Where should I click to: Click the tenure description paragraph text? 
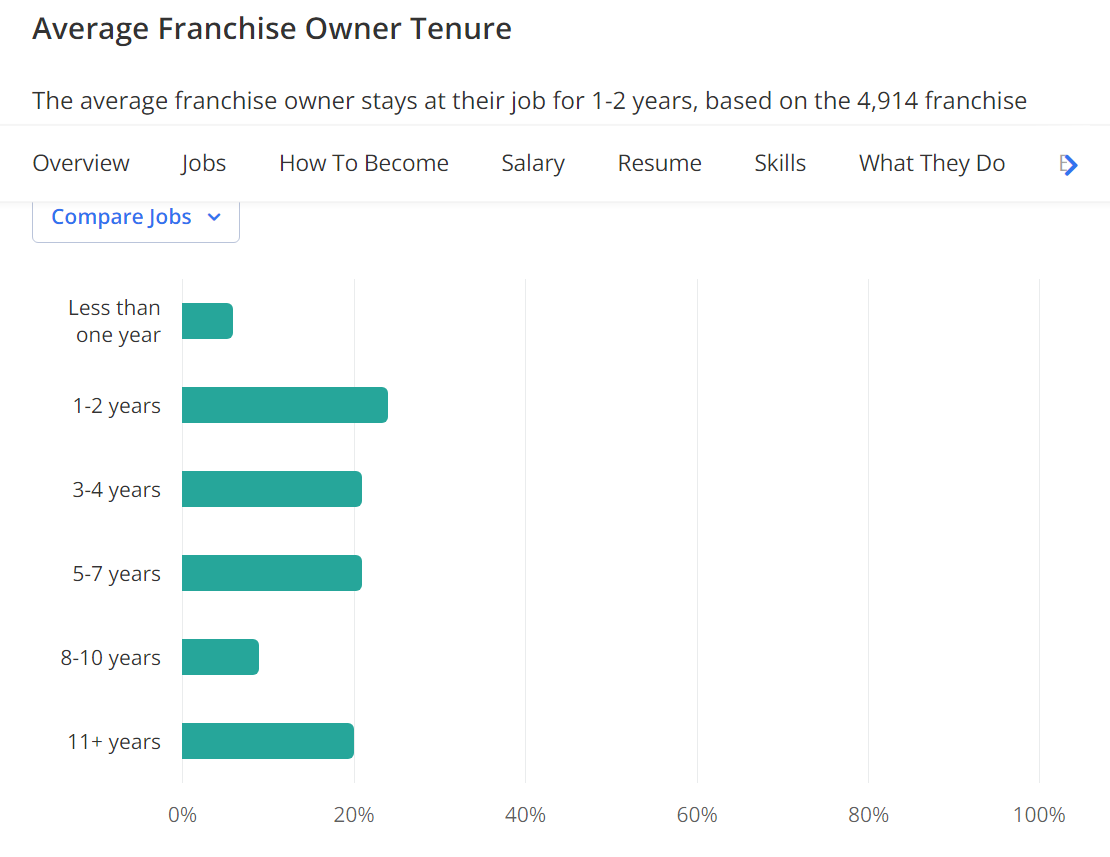coord(529,101)
